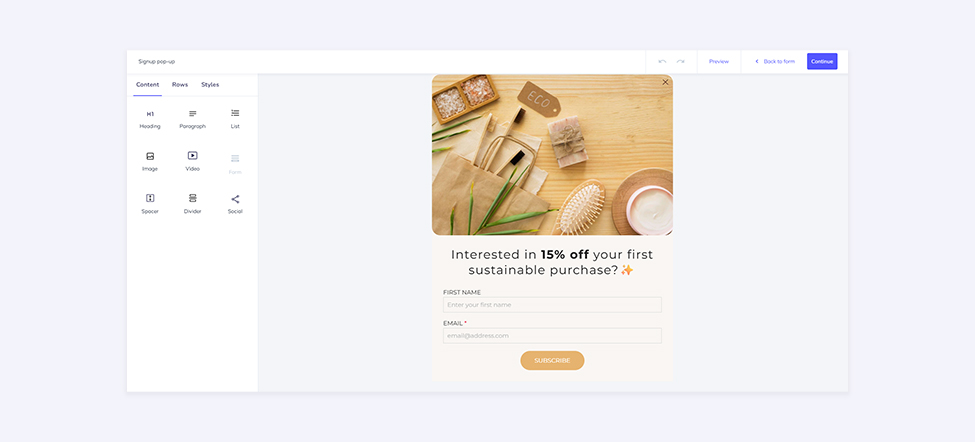Switch to the Rows tab

[x=180, y=85]
